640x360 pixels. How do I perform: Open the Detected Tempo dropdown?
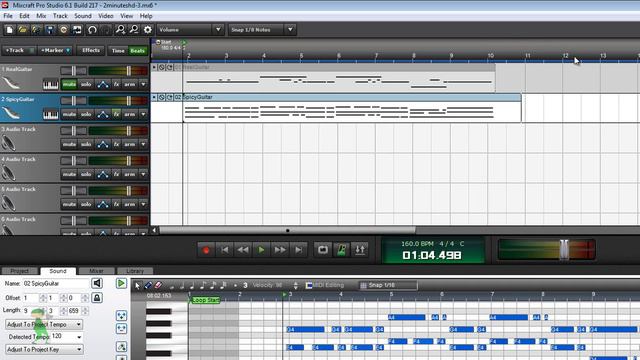(79, 337)
